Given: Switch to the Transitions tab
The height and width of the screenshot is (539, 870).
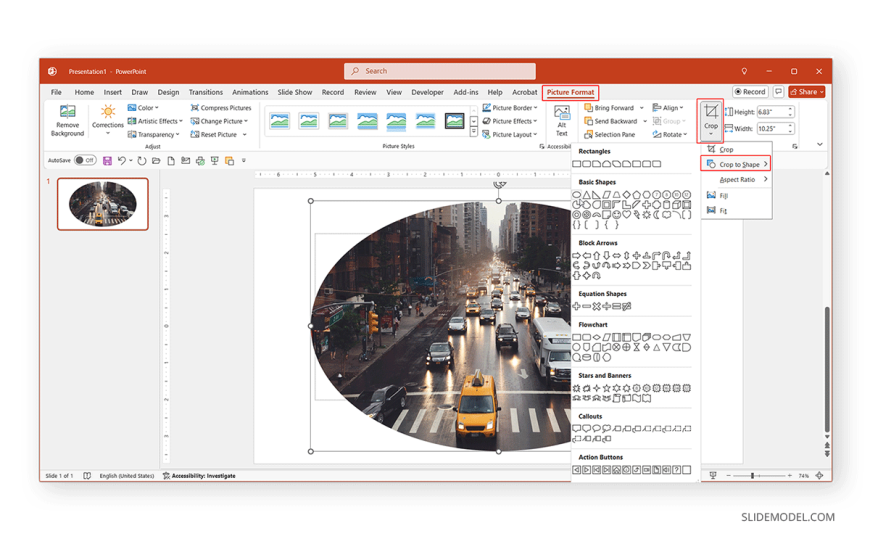Looking at the screenshot, I should (205, 92).
